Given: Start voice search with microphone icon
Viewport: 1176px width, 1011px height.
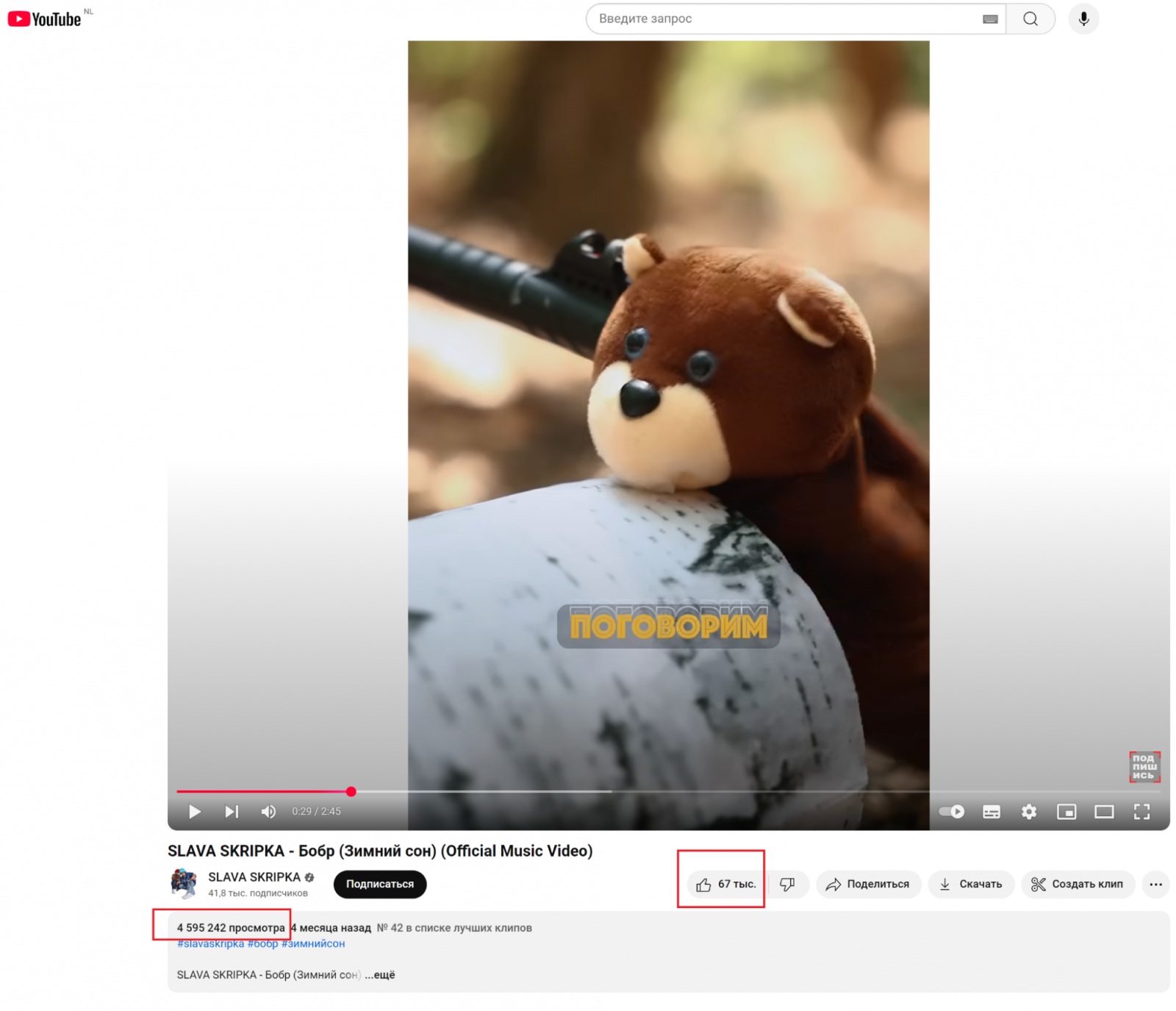Looking at the screenshot, I should pos(1083,19).
